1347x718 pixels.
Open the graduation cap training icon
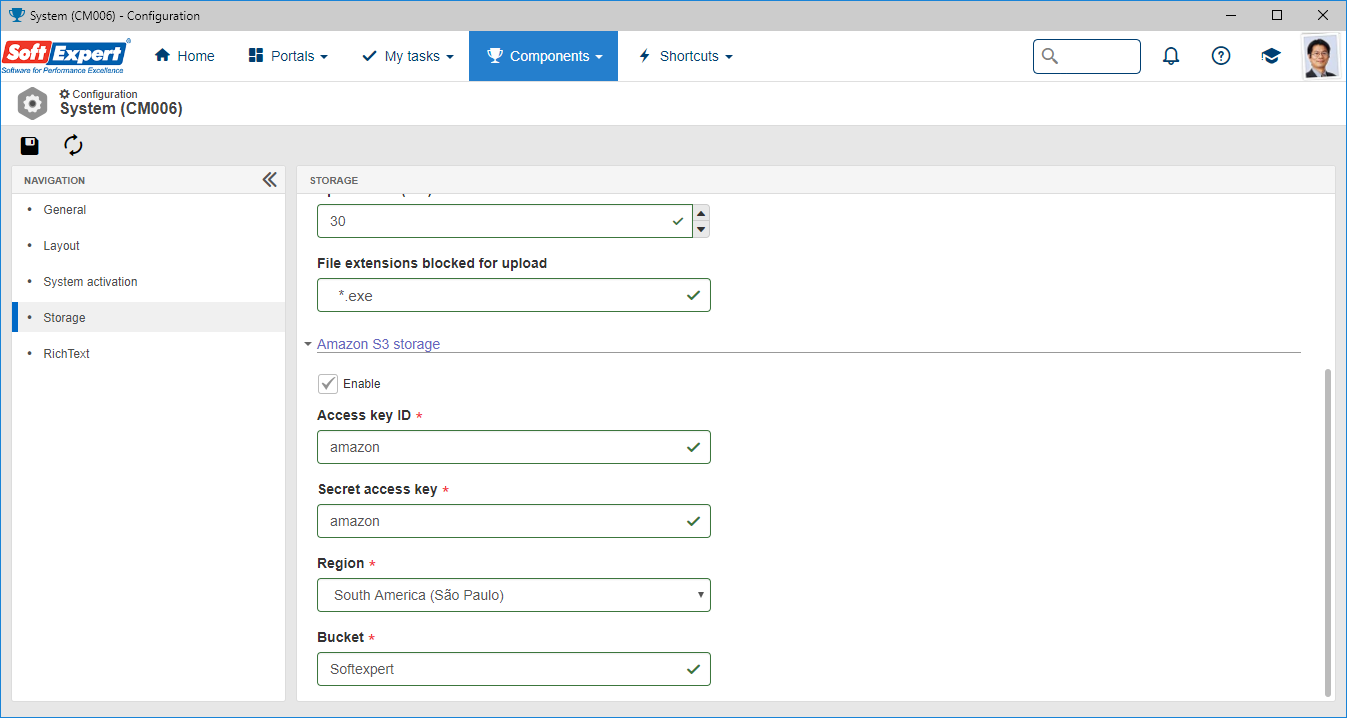click(1271, 56)
